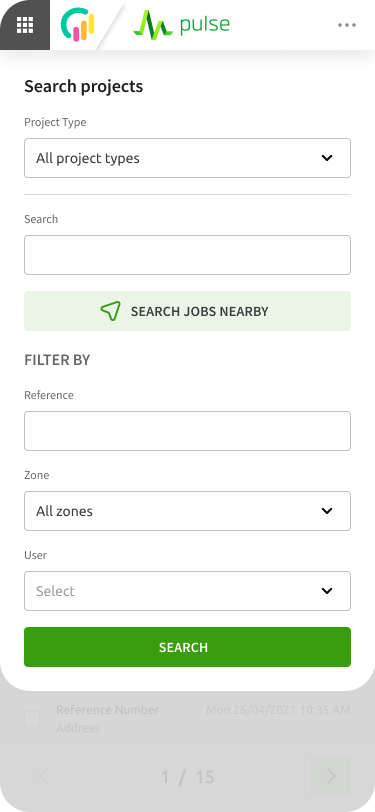Go to previous page with left arrow

[x=44, y=776]
